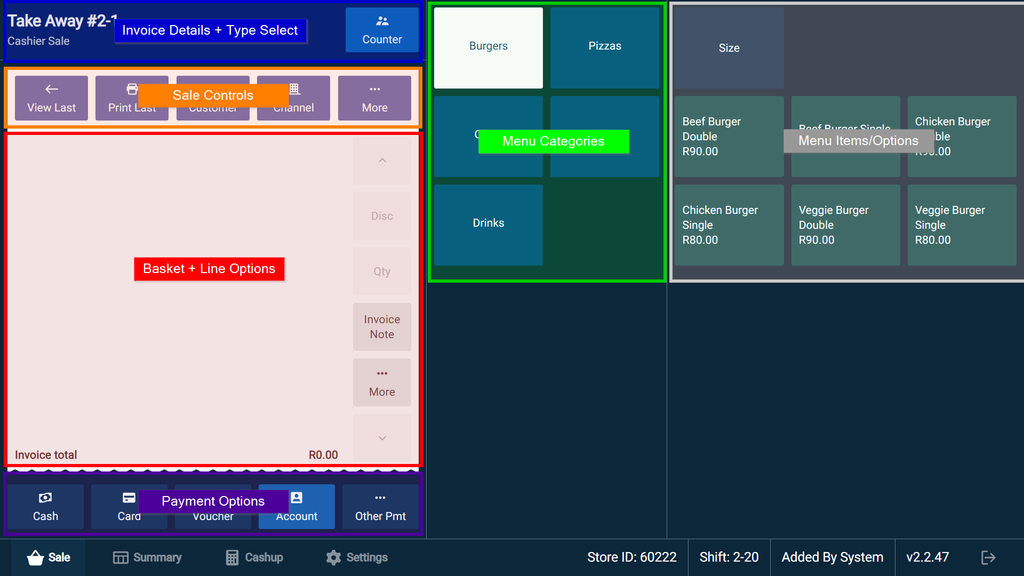Viewport: 1024px width, 576px height.
Task: Add an Invoice Note
Action: pos(382,327)
